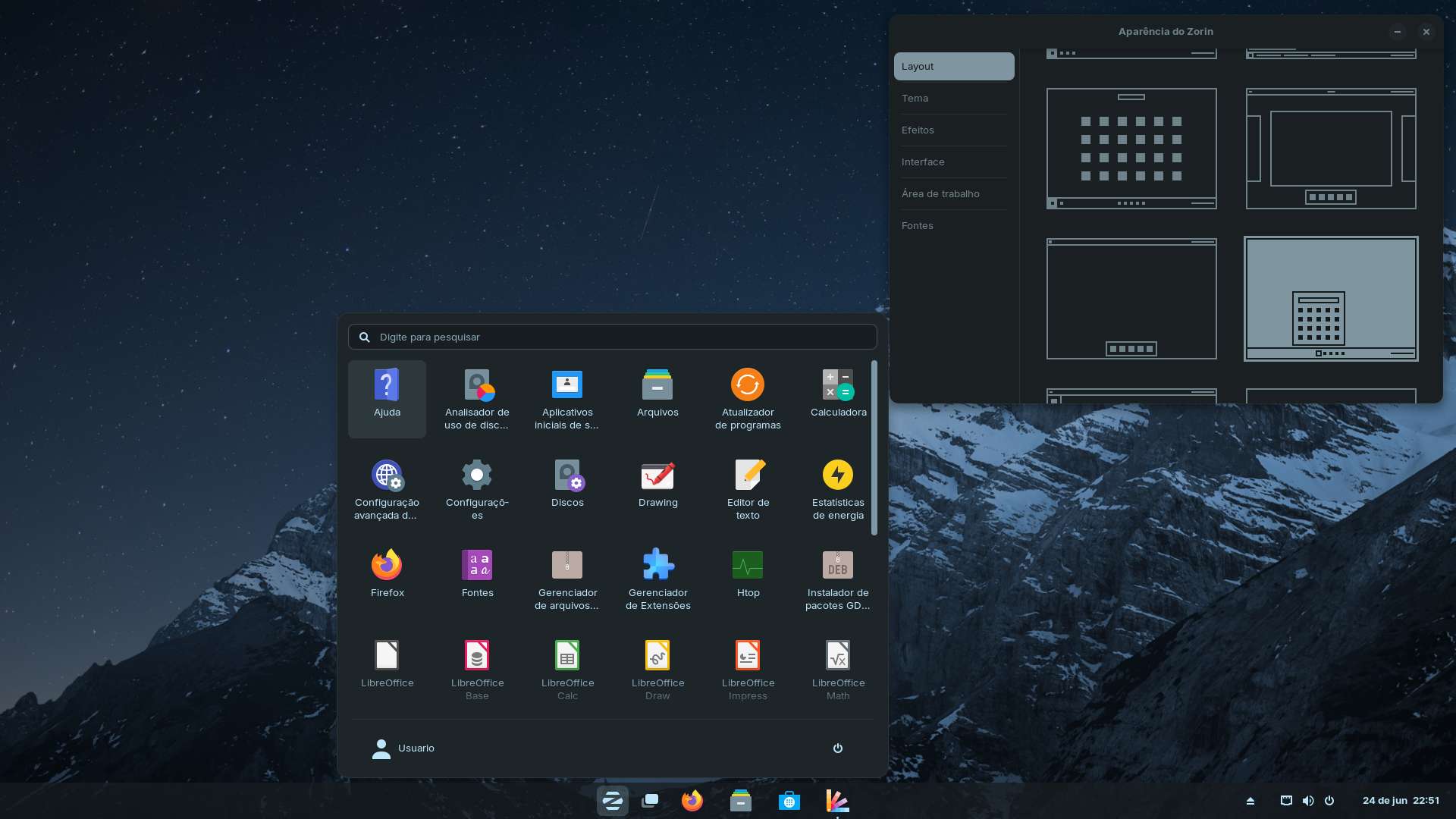This screenshot has height=819, width=1456.
Task: Open Configuração avançada de rede
Action: click(x=387, y=489)
